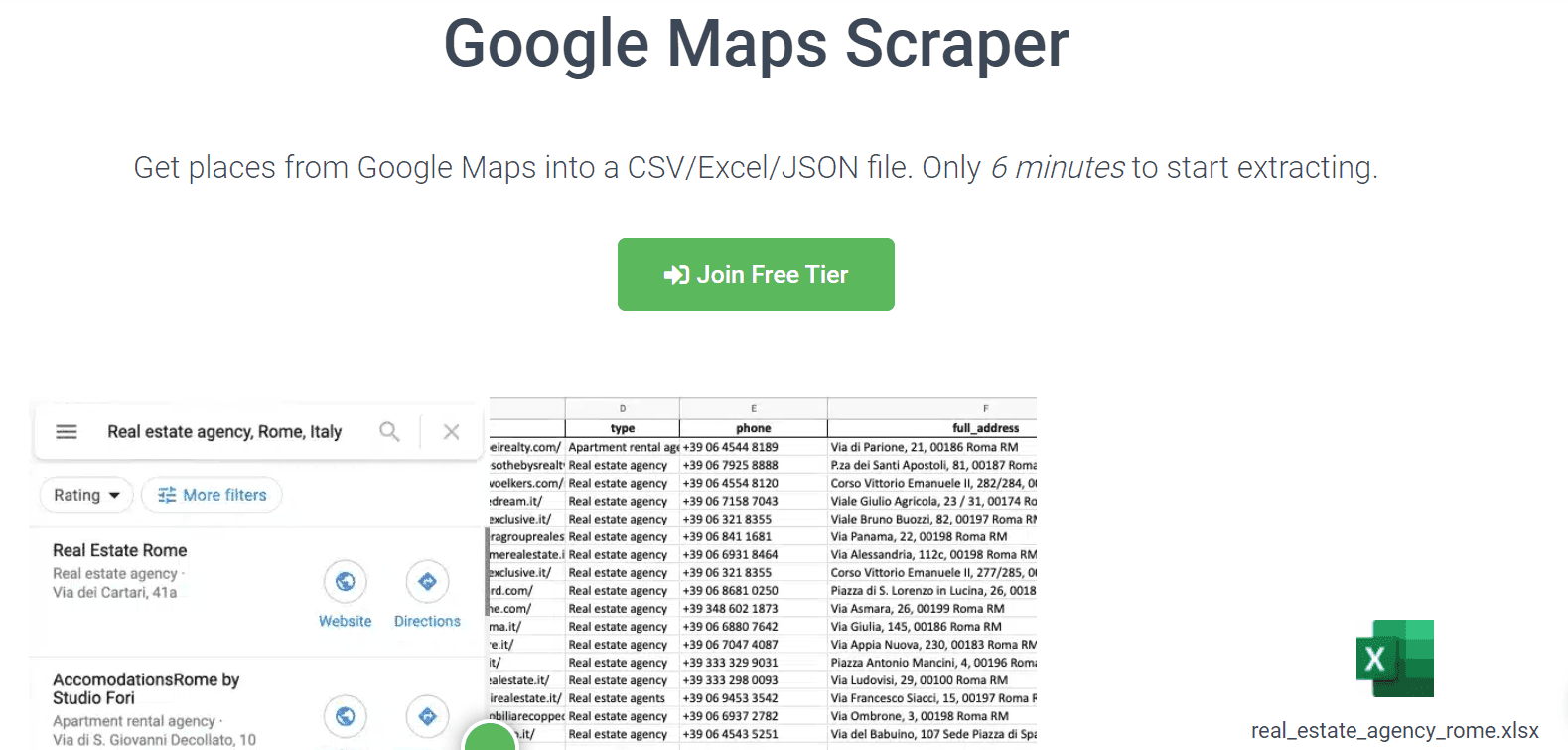This screenshot has width=1568, height=750.
Task: Click the 'phone' column header cell
Action: [754, 428]
